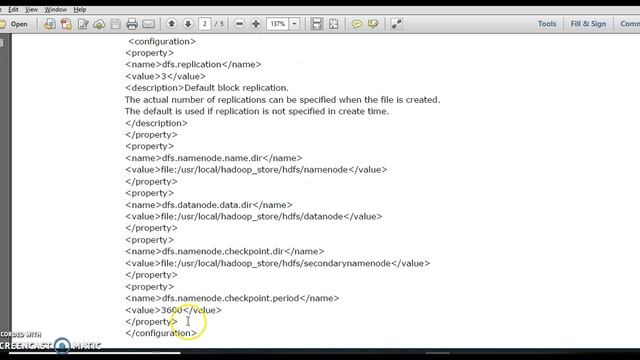
Task: Go to next page arrow
Action: point(188,24)
